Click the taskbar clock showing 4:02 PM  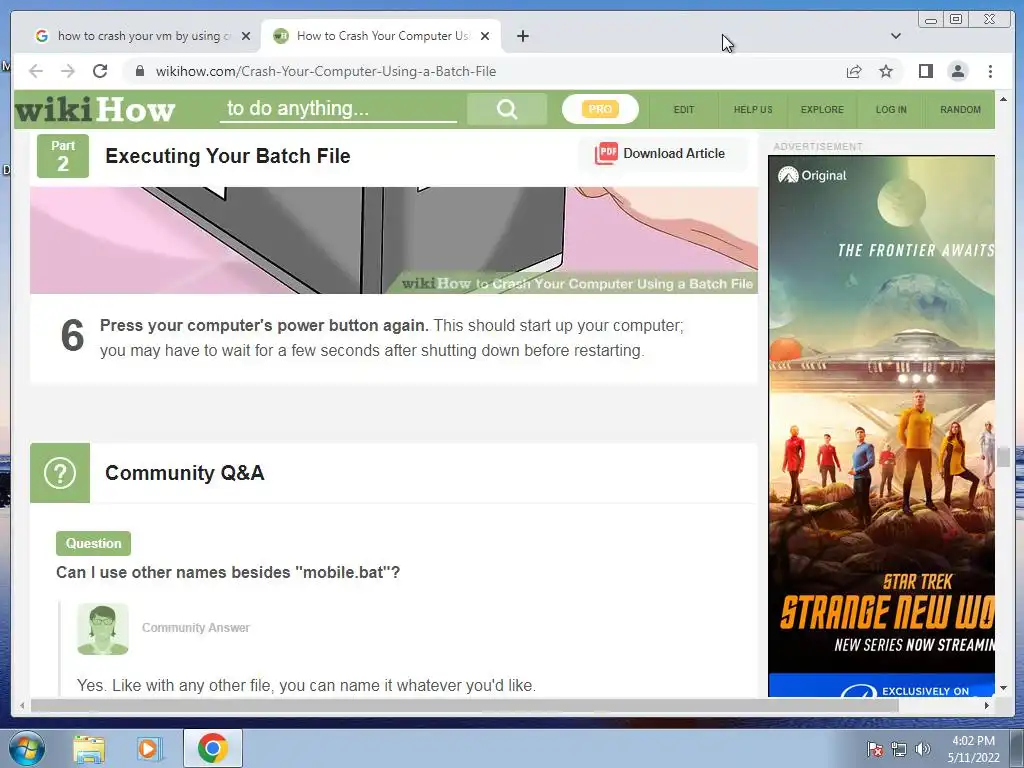(974, 749)
